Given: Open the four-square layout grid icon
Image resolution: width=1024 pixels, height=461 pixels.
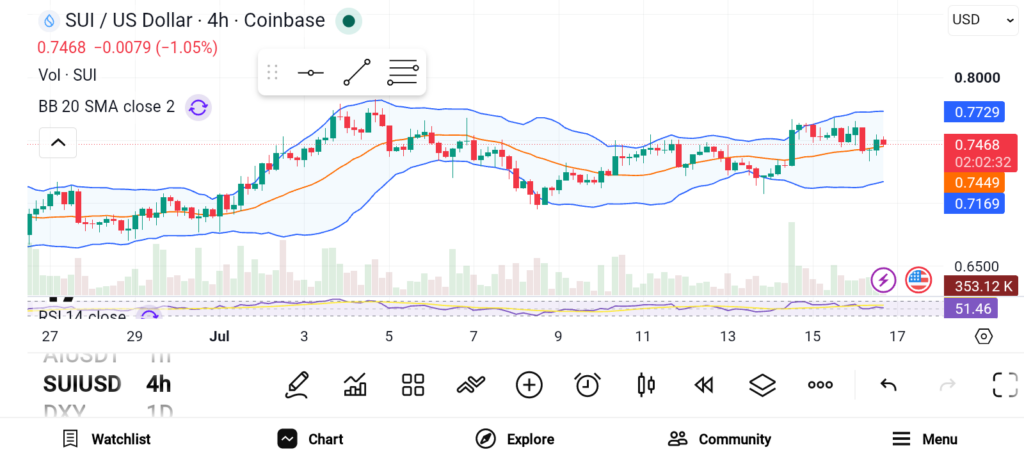Looking at the screenshot, I should click(x=413, y=385).
